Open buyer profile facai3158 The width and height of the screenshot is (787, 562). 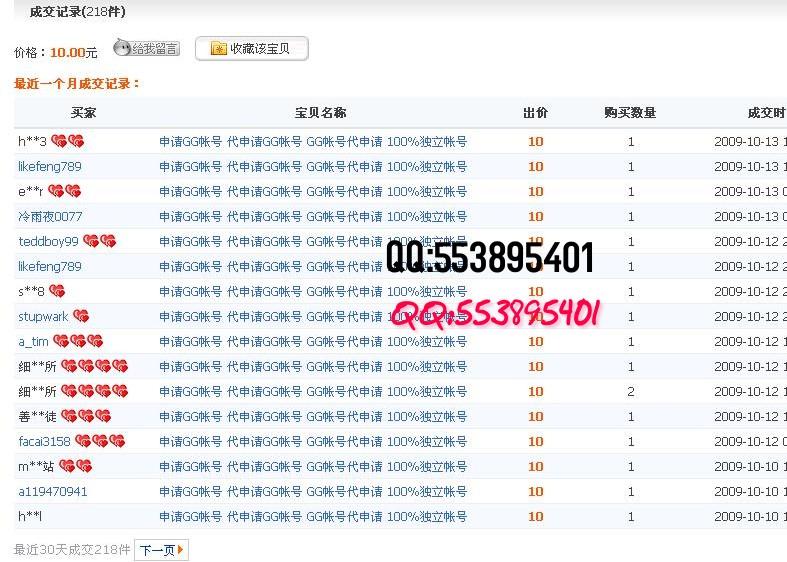coord(44,442)
